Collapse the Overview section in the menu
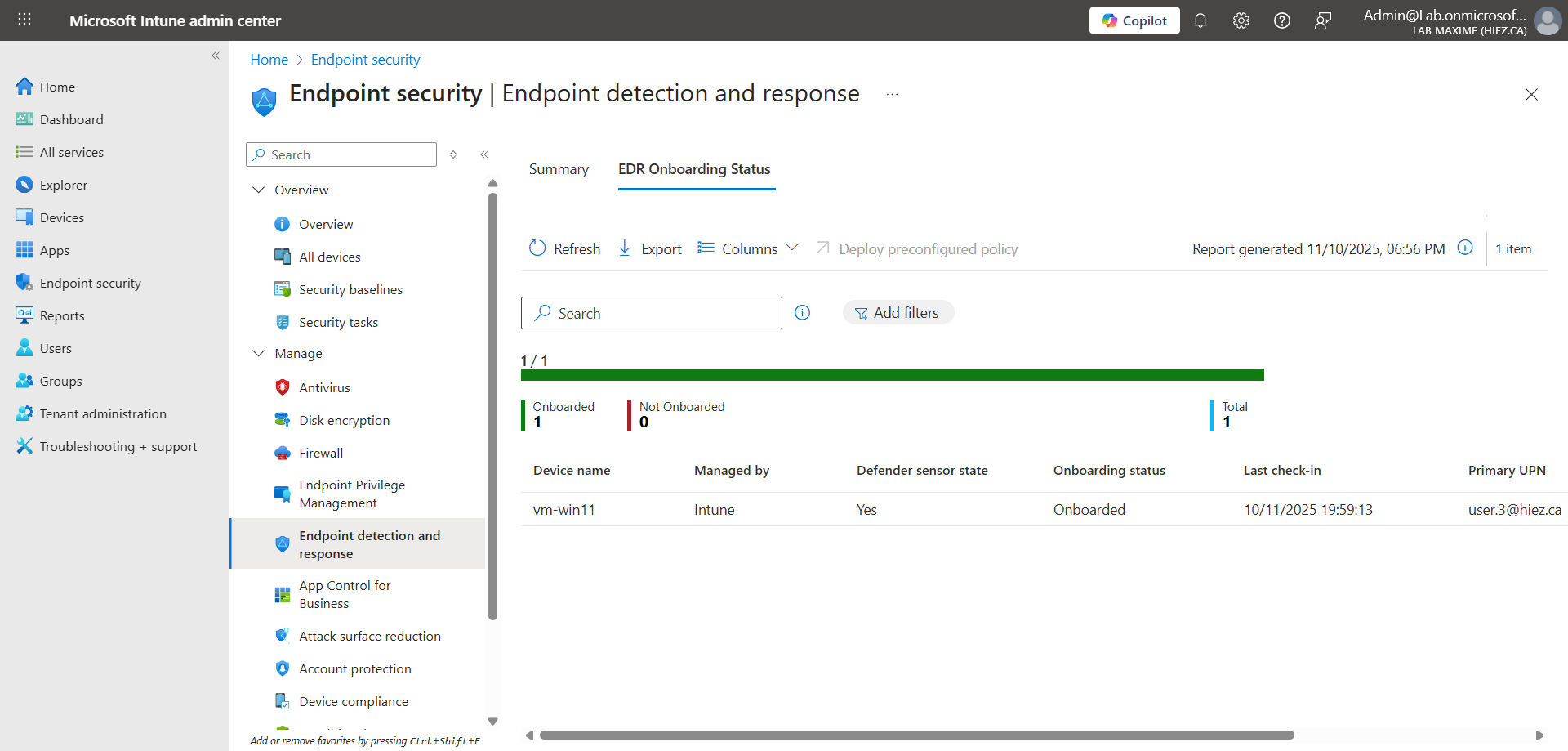 (x=259, y=190)
